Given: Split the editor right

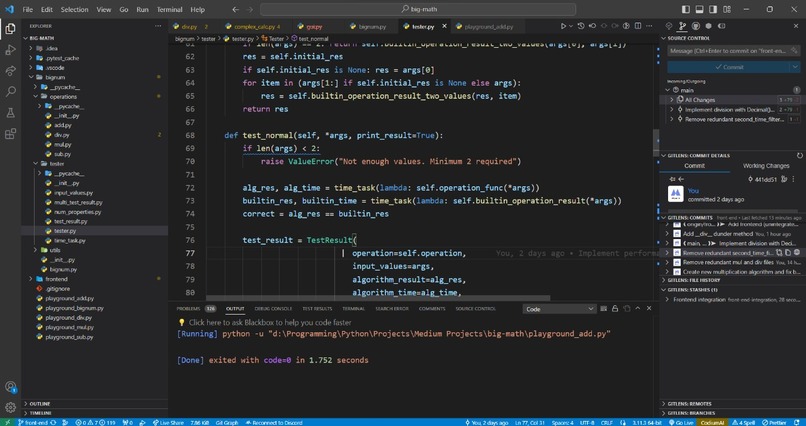Looking at the screenshot, I should [638, 26].
